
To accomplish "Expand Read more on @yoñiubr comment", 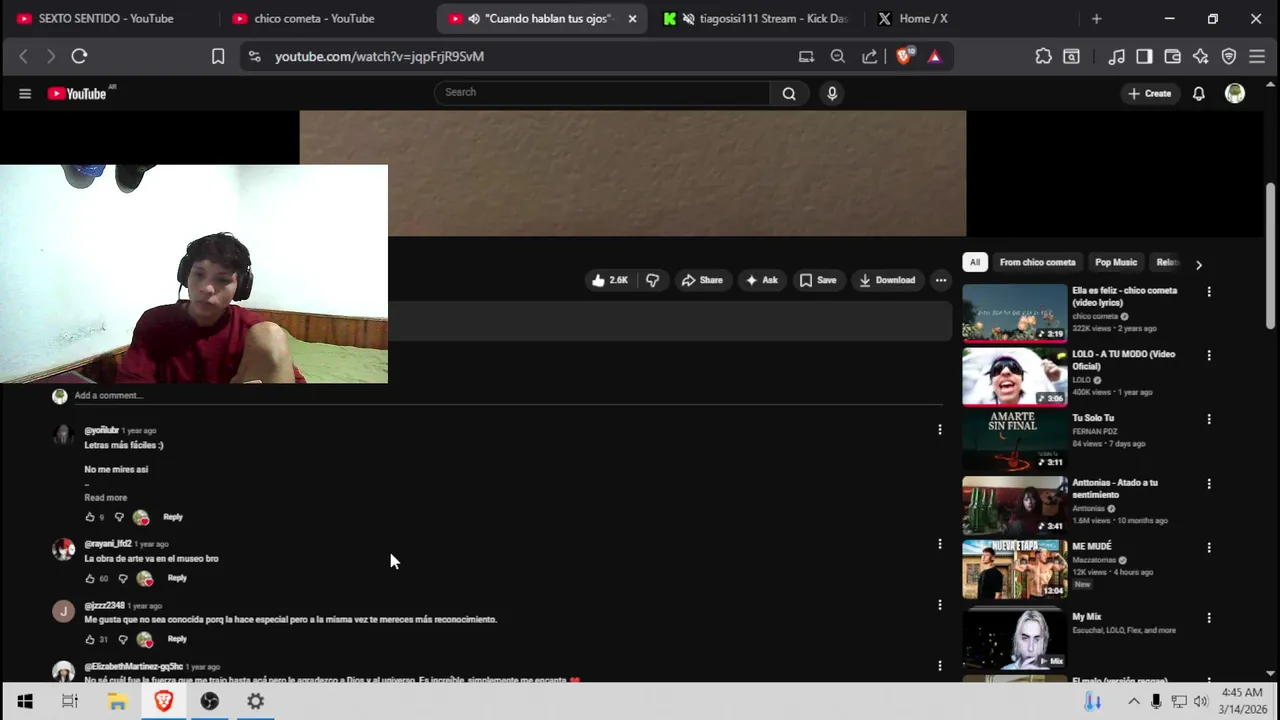I will (105, 497).
